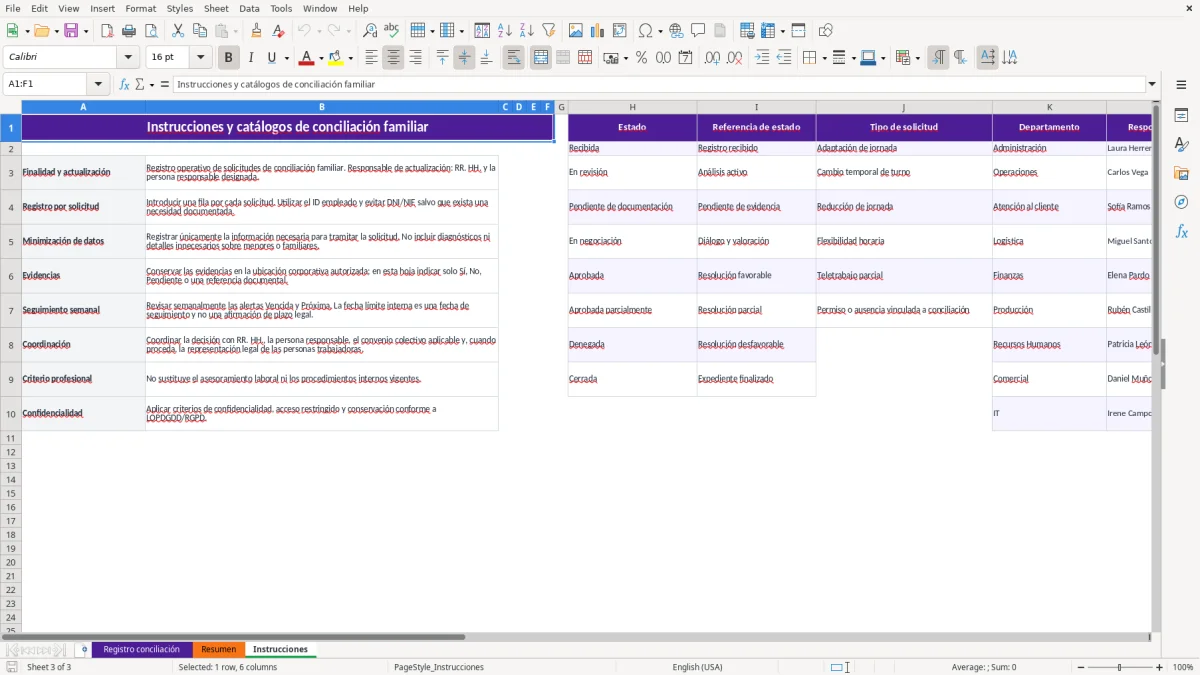The image size is (1200, 675).
Task: Export directly as PDF from the toolbar
Action: 107,31
